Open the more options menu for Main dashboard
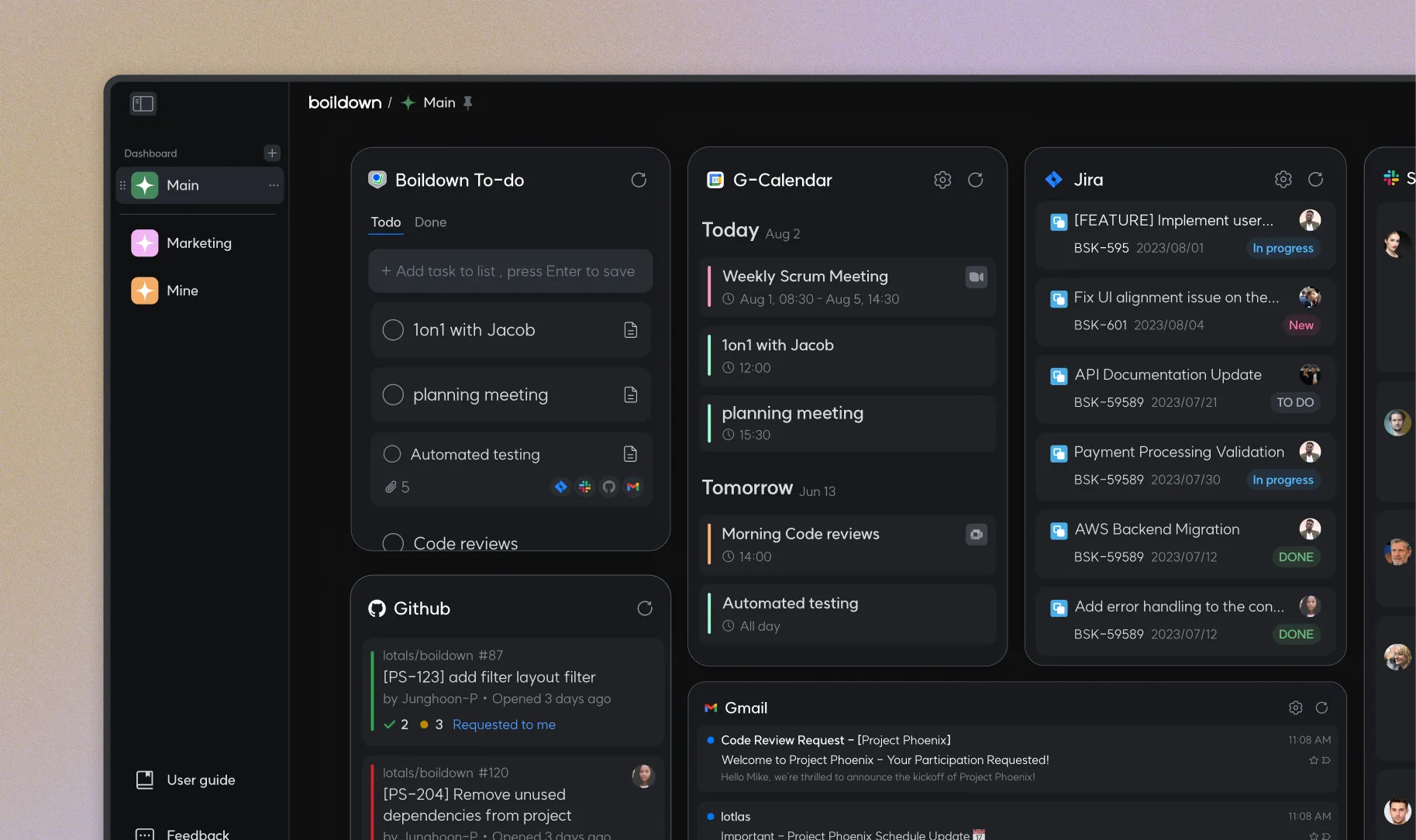 coord(274,185)
